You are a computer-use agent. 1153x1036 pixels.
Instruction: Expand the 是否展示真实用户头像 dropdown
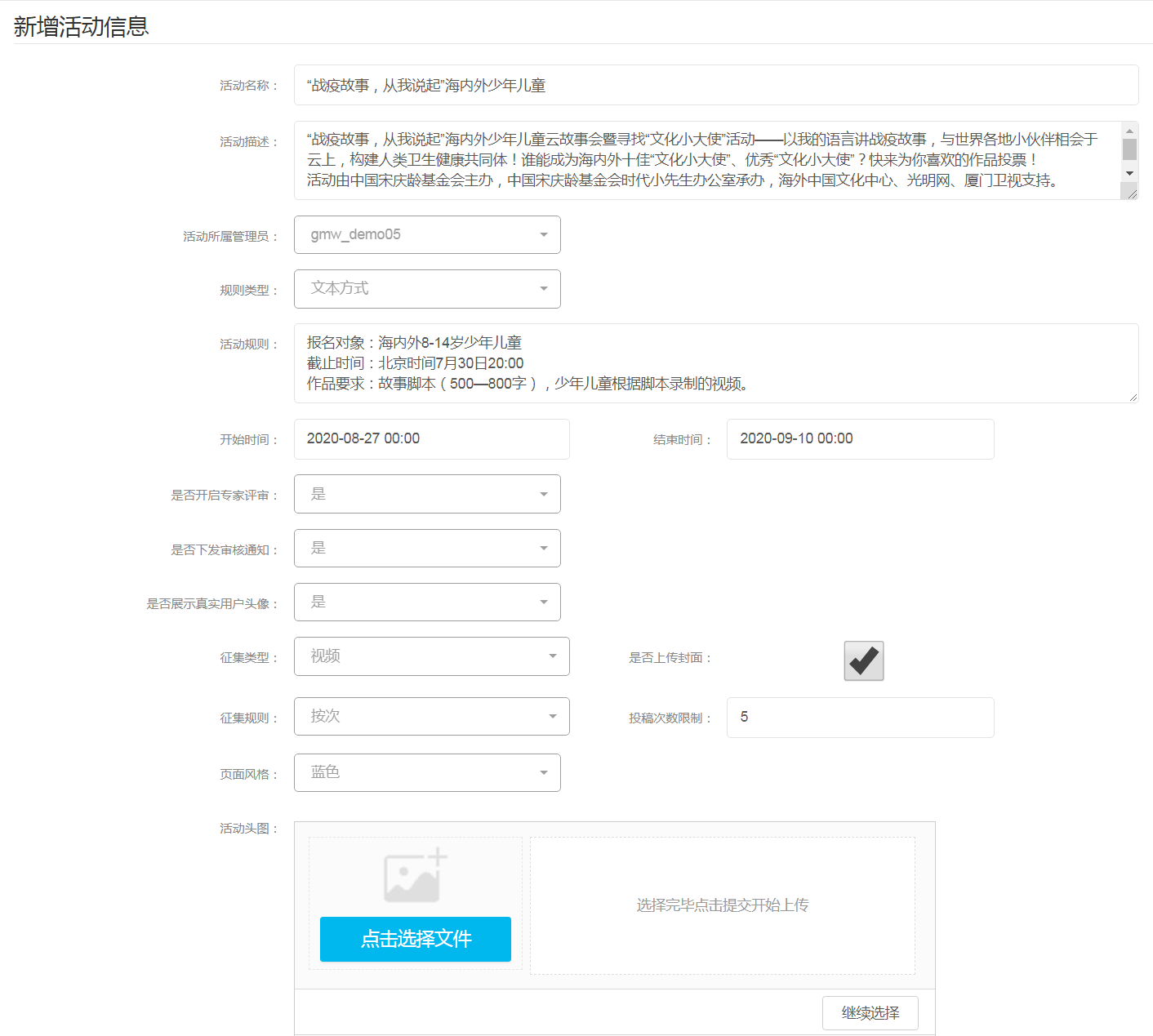coord(427,602)
